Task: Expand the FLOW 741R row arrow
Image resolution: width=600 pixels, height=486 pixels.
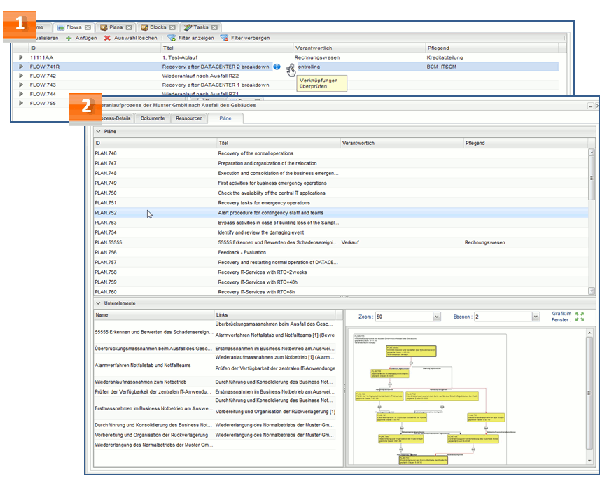Action: tap(21, 67)
